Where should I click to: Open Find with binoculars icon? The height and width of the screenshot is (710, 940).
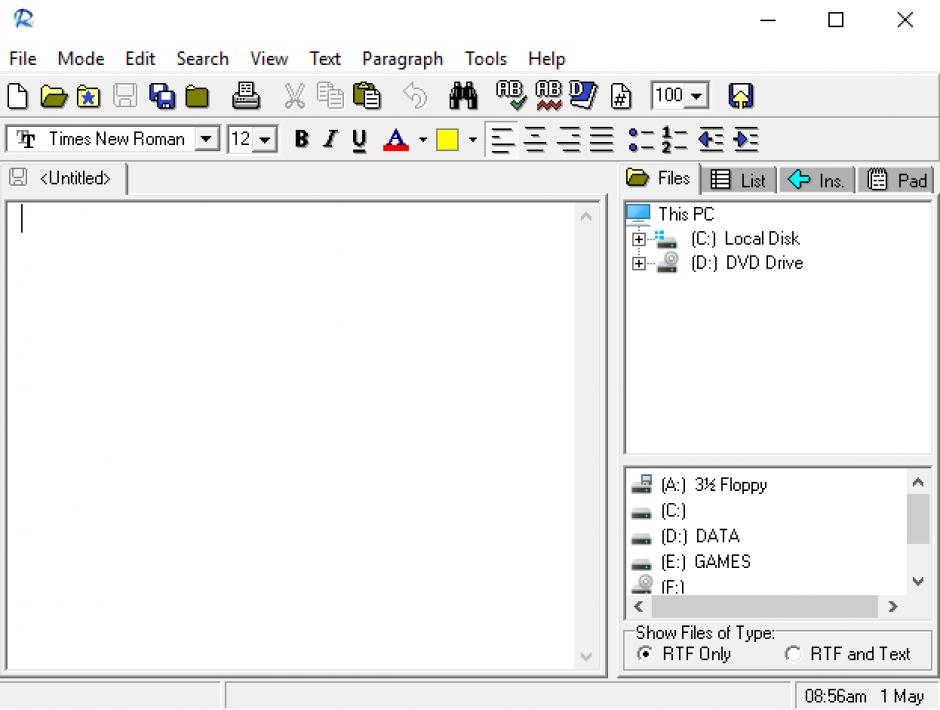[x=463, y=96]
